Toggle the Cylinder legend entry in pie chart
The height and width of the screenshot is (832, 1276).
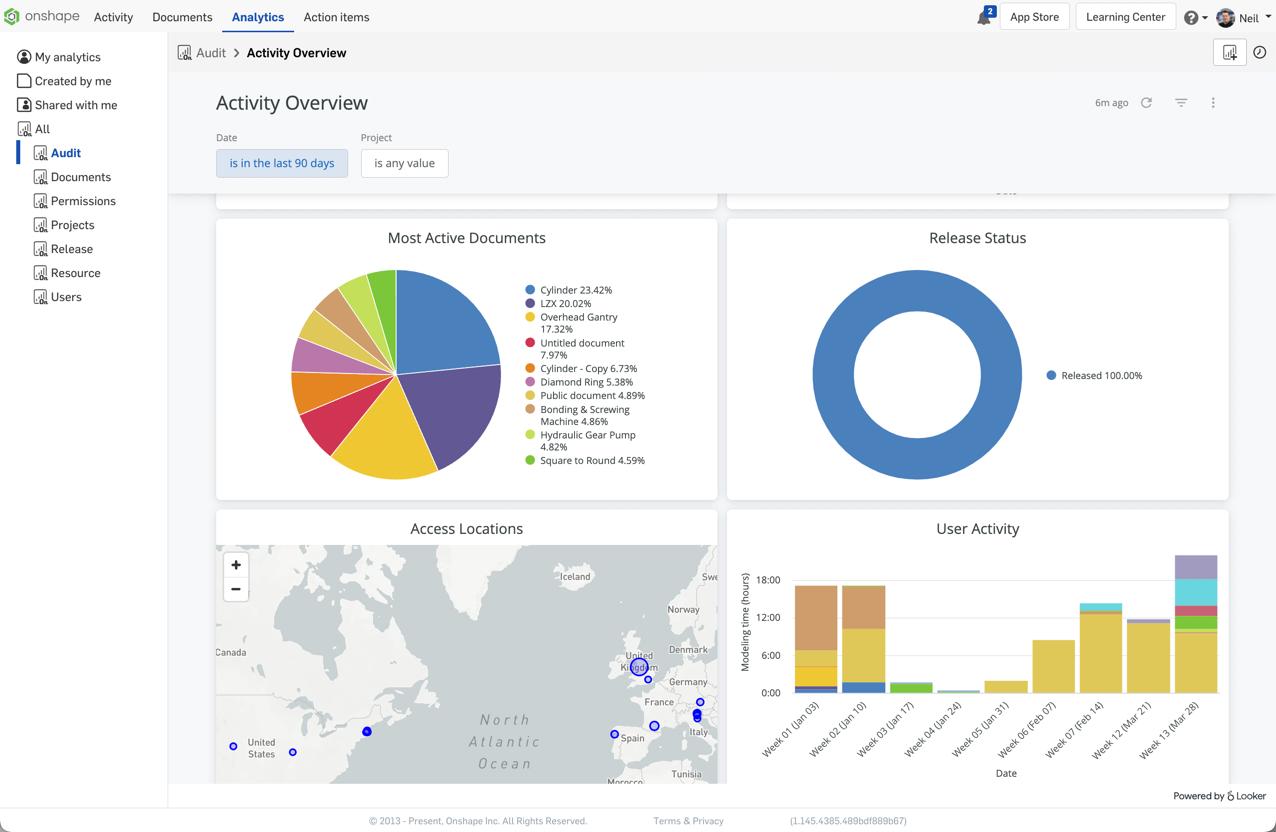[575, 290]
